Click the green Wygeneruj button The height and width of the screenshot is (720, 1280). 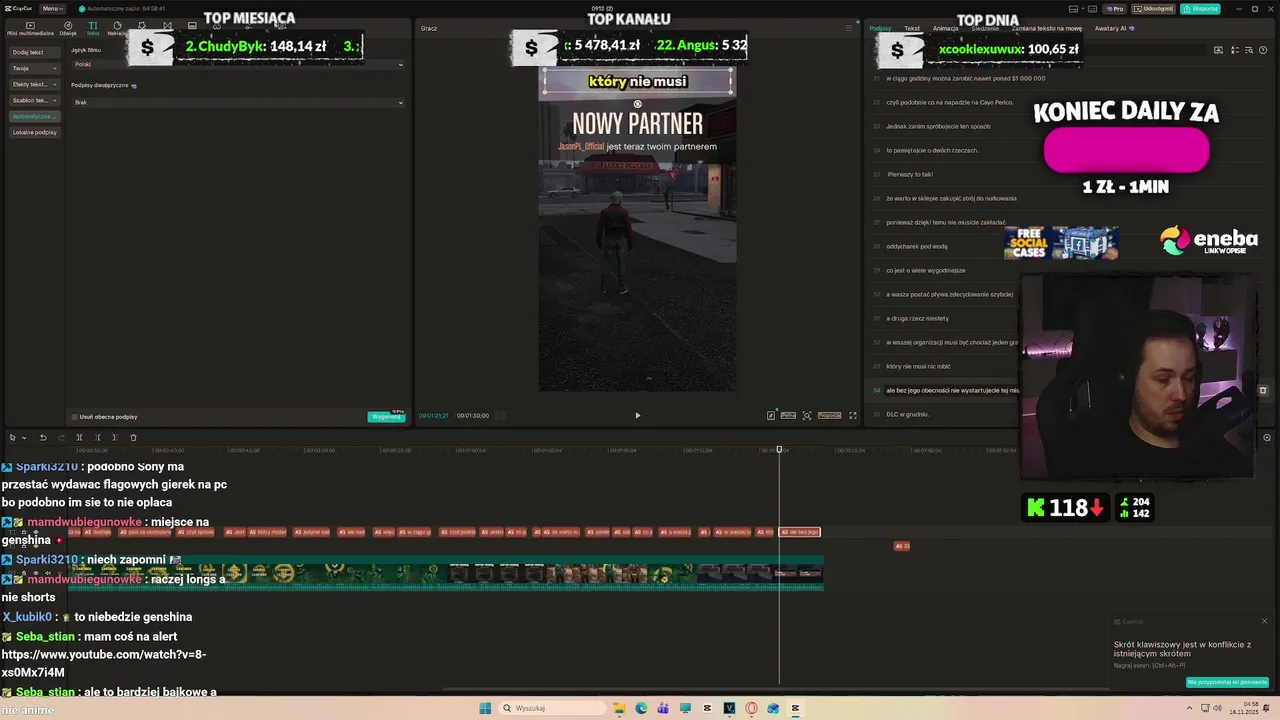point(386,416)
